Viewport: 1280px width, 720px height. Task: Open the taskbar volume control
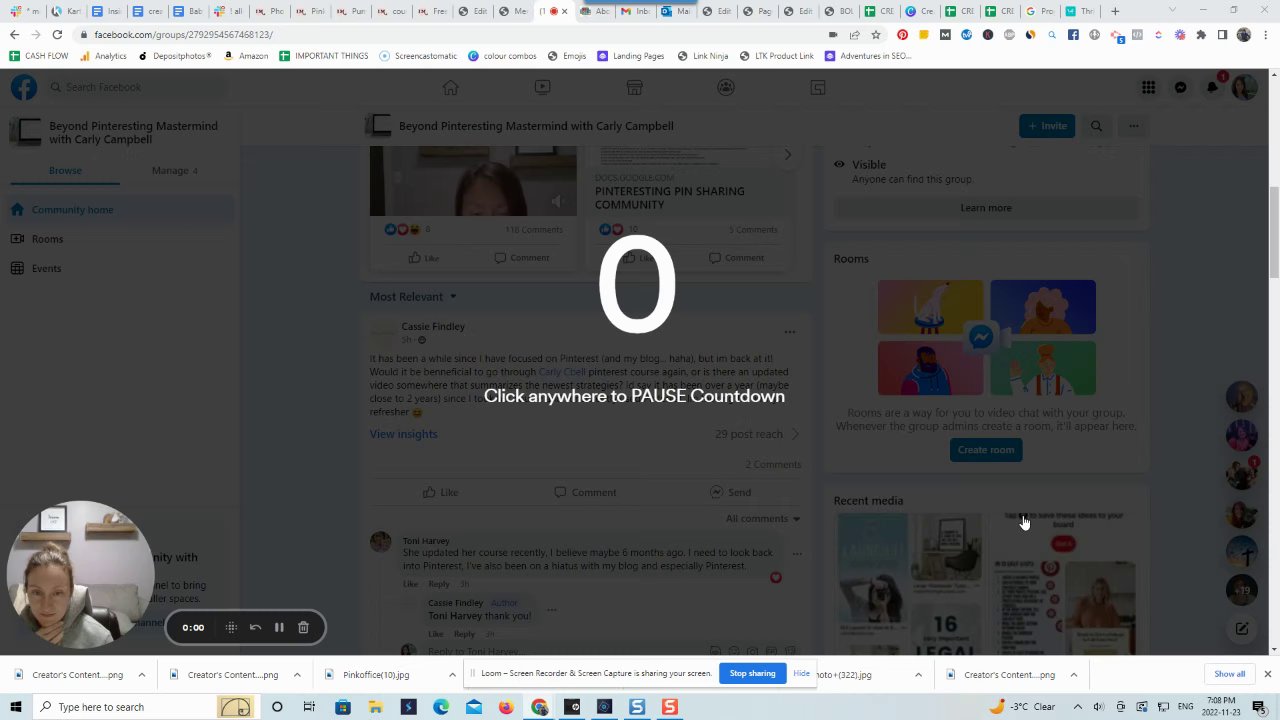[1098, 707]
